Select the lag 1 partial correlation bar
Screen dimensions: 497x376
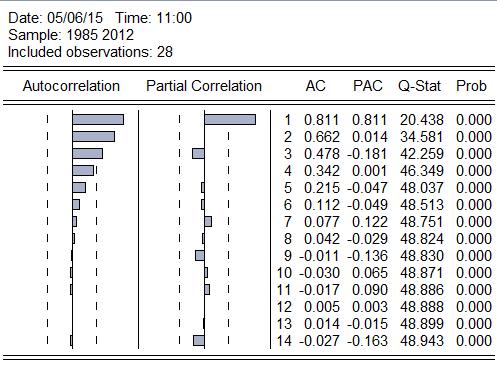coord(230,120)
